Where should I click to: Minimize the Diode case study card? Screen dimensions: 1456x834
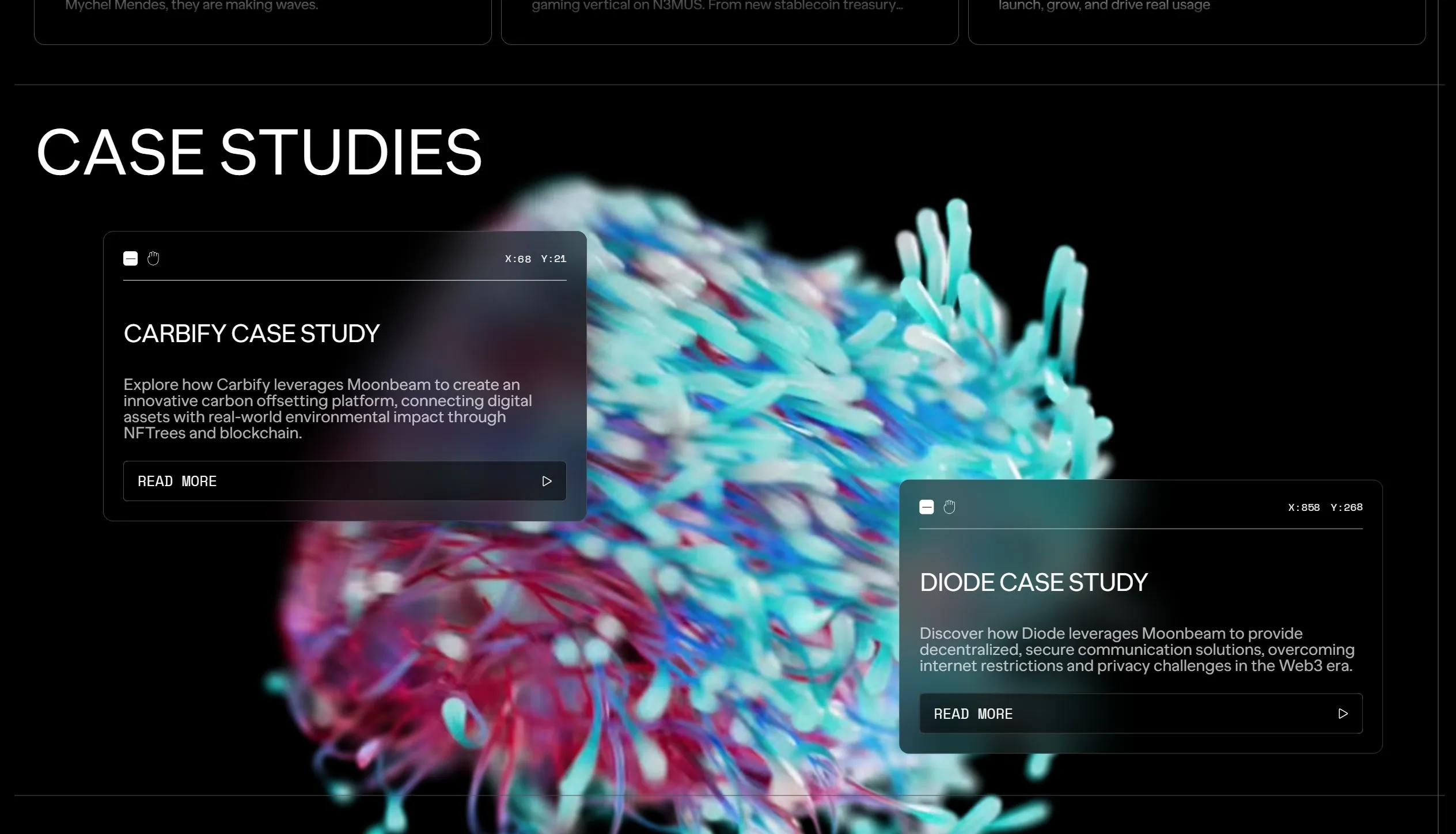coord(927,507)
